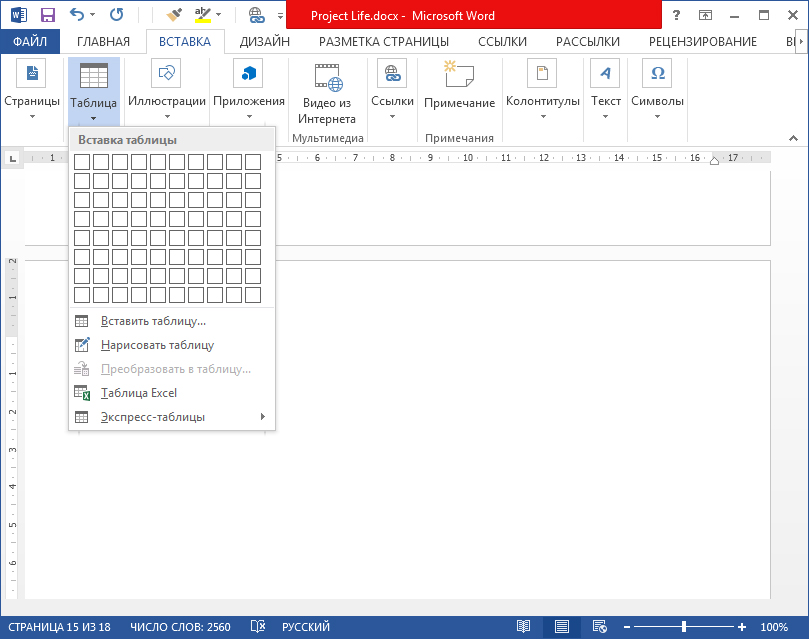The height and width of the screenshot is (639, 809).
Task: Open the РАЗМЕТКА СТРАНИЦЫ tab
Action: (x=384, y=41)
